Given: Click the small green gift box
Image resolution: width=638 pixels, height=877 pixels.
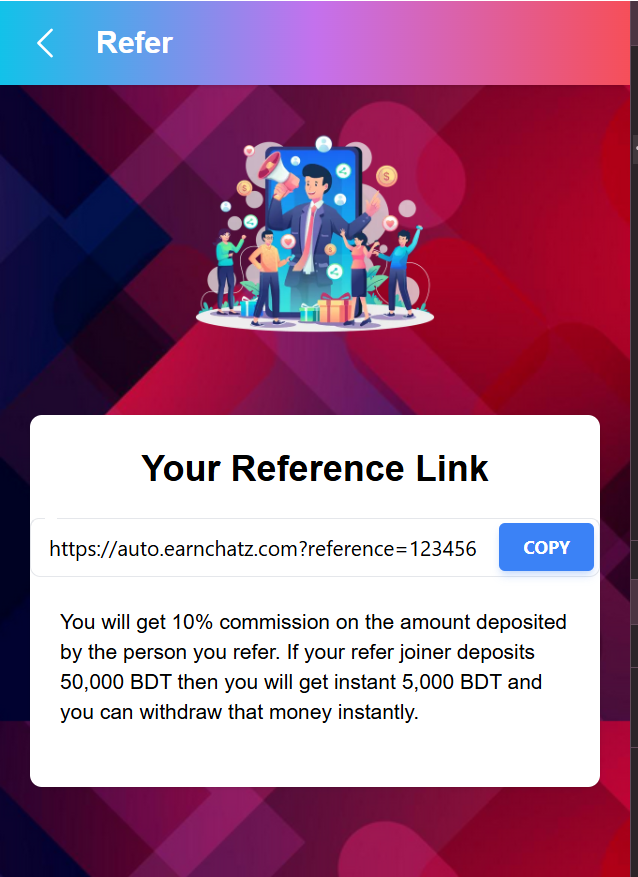Looking at the screenshot, I should (x=308, y=313).
